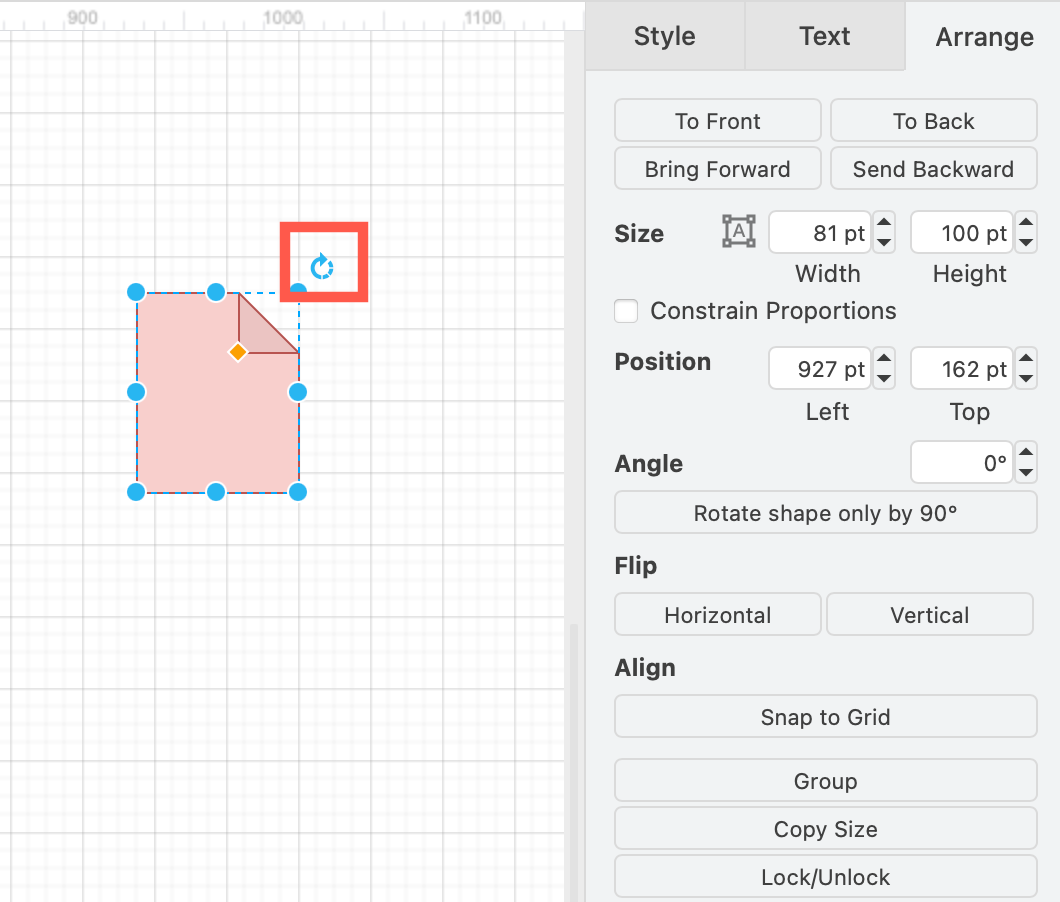
Task: Flip the shape vertically
Action: 929,614
